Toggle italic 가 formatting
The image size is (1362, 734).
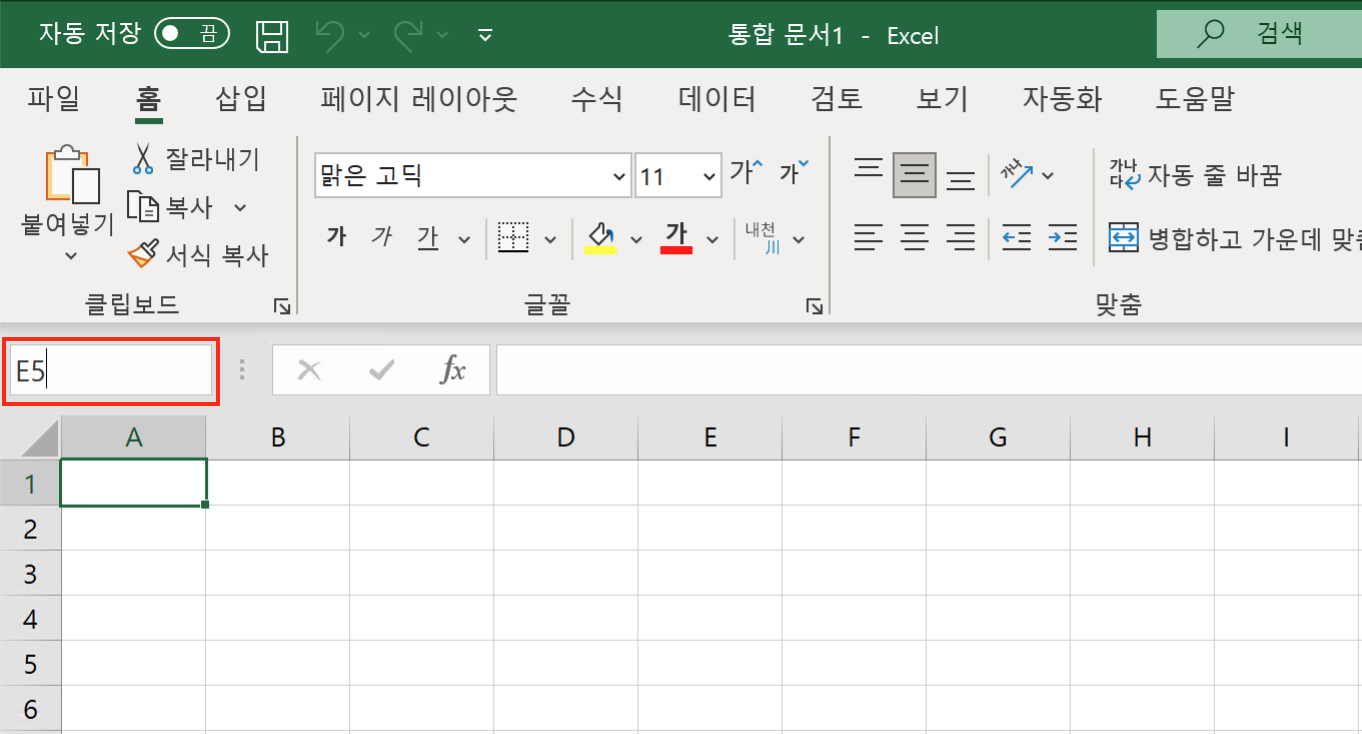coord(381,238)
